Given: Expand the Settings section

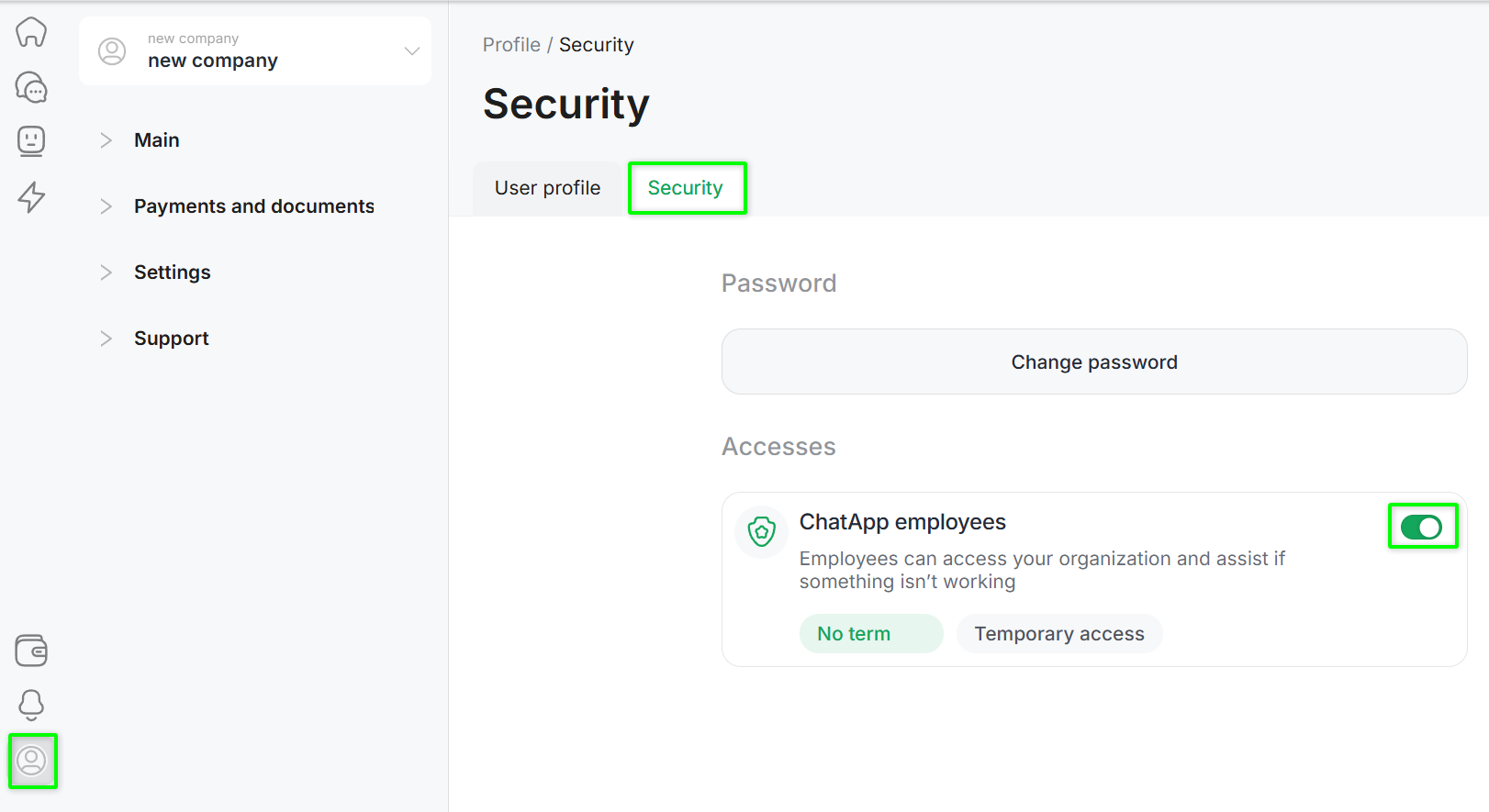Looking at the screenshot, I should (x=172, y=273).
